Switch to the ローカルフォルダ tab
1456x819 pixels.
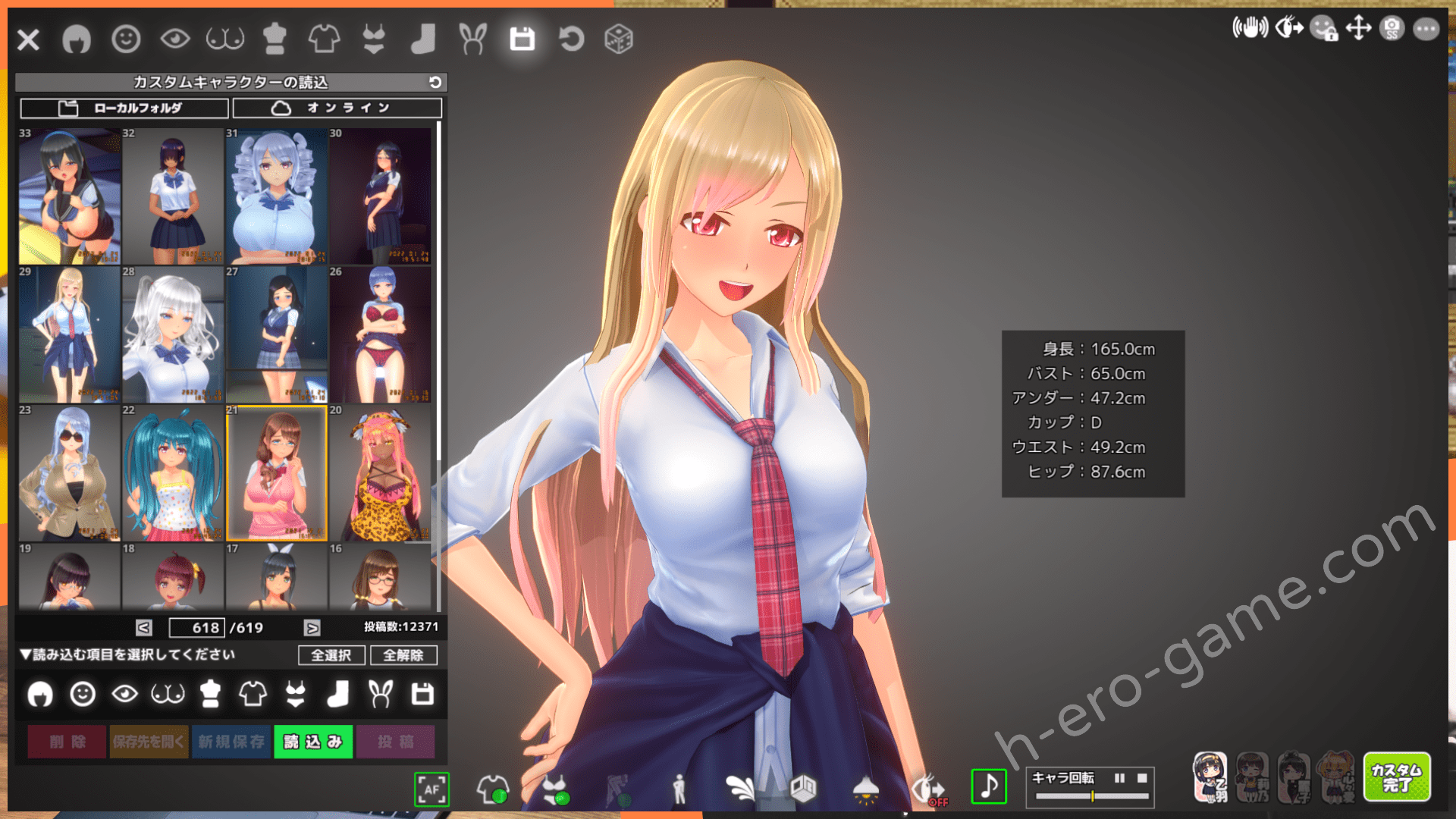coord(124,108)
